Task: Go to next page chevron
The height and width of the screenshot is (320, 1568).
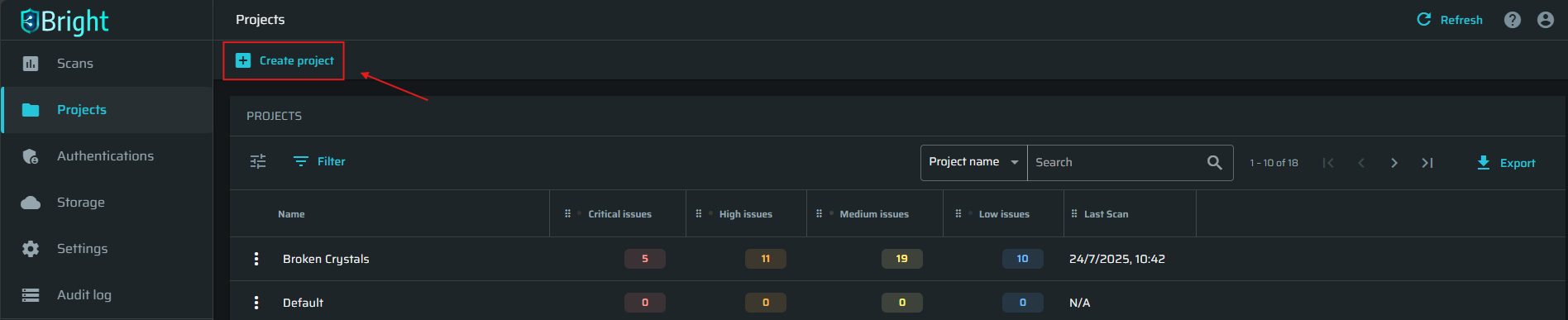Action: coord(1394,163)
